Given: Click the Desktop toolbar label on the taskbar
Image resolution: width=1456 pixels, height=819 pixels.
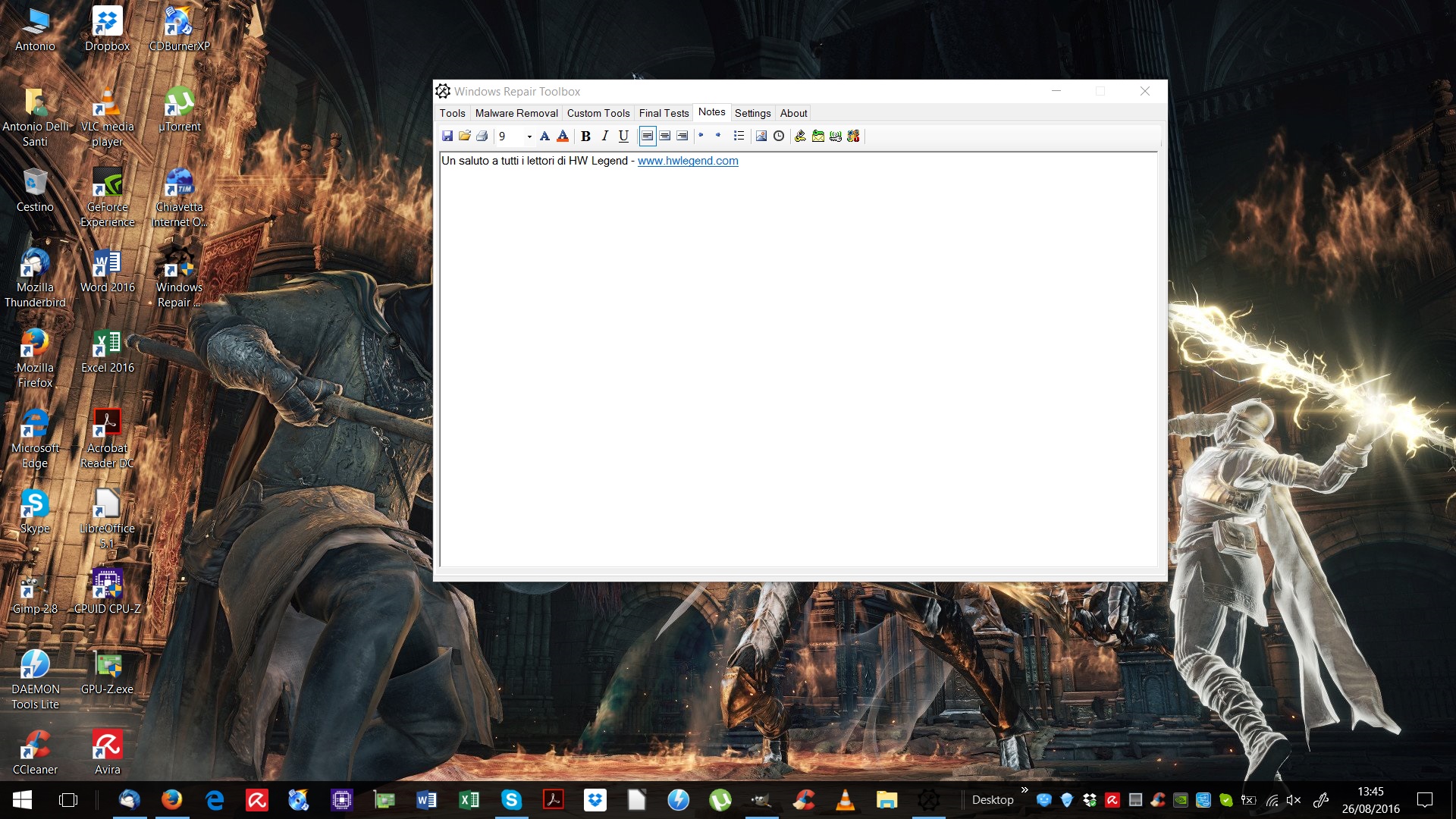Looking at the screenshot, I should (992, 800).
